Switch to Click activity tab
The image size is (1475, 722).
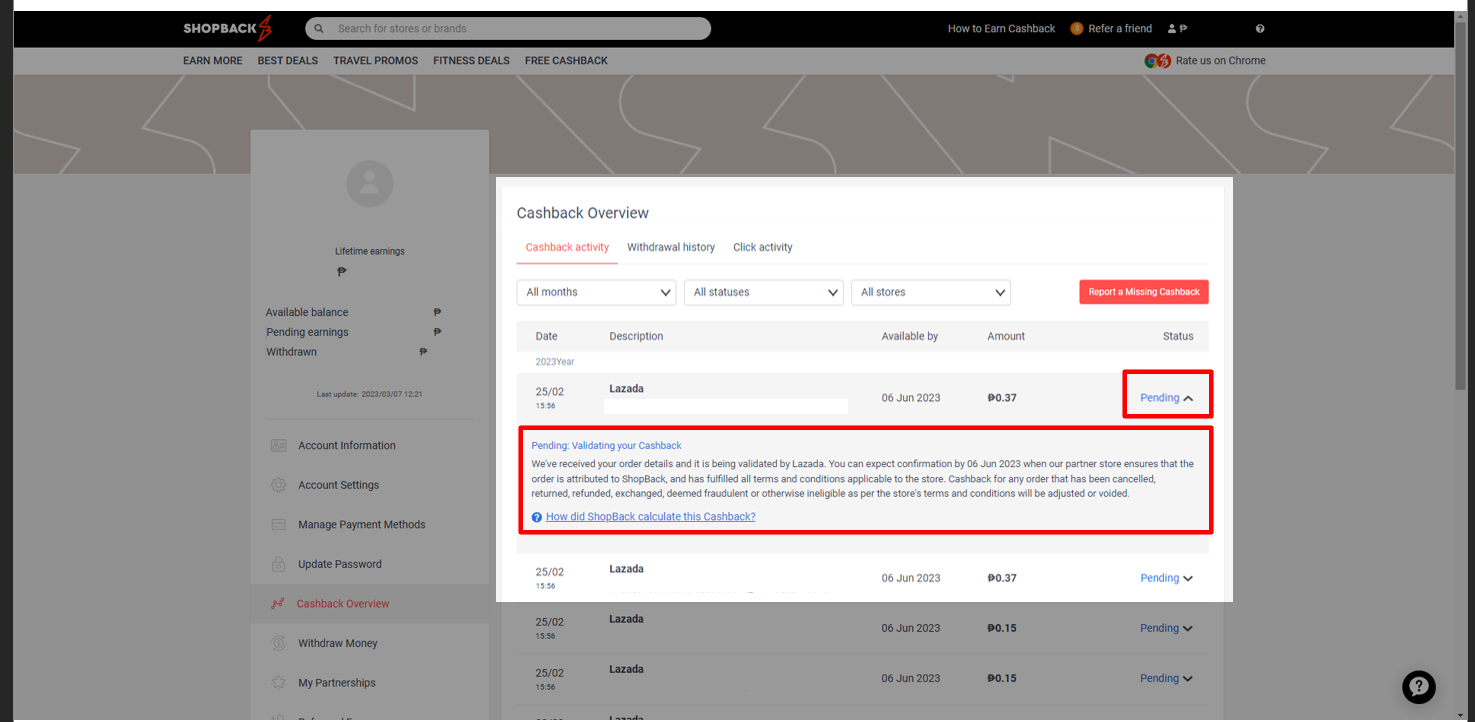click(763, 247)
